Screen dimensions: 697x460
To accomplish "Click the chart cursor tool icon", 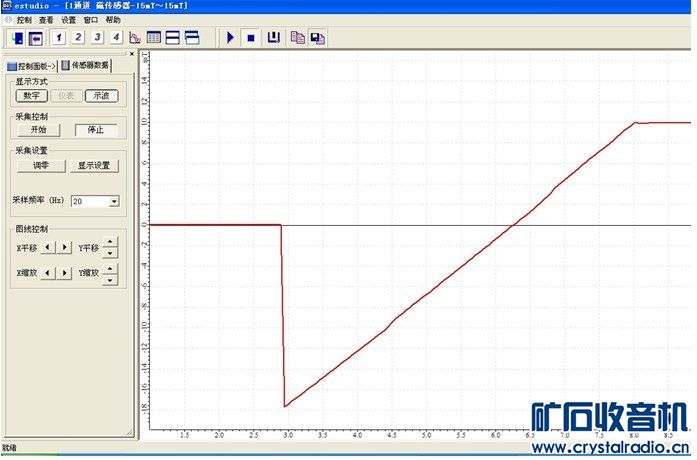I will (135, 38).
